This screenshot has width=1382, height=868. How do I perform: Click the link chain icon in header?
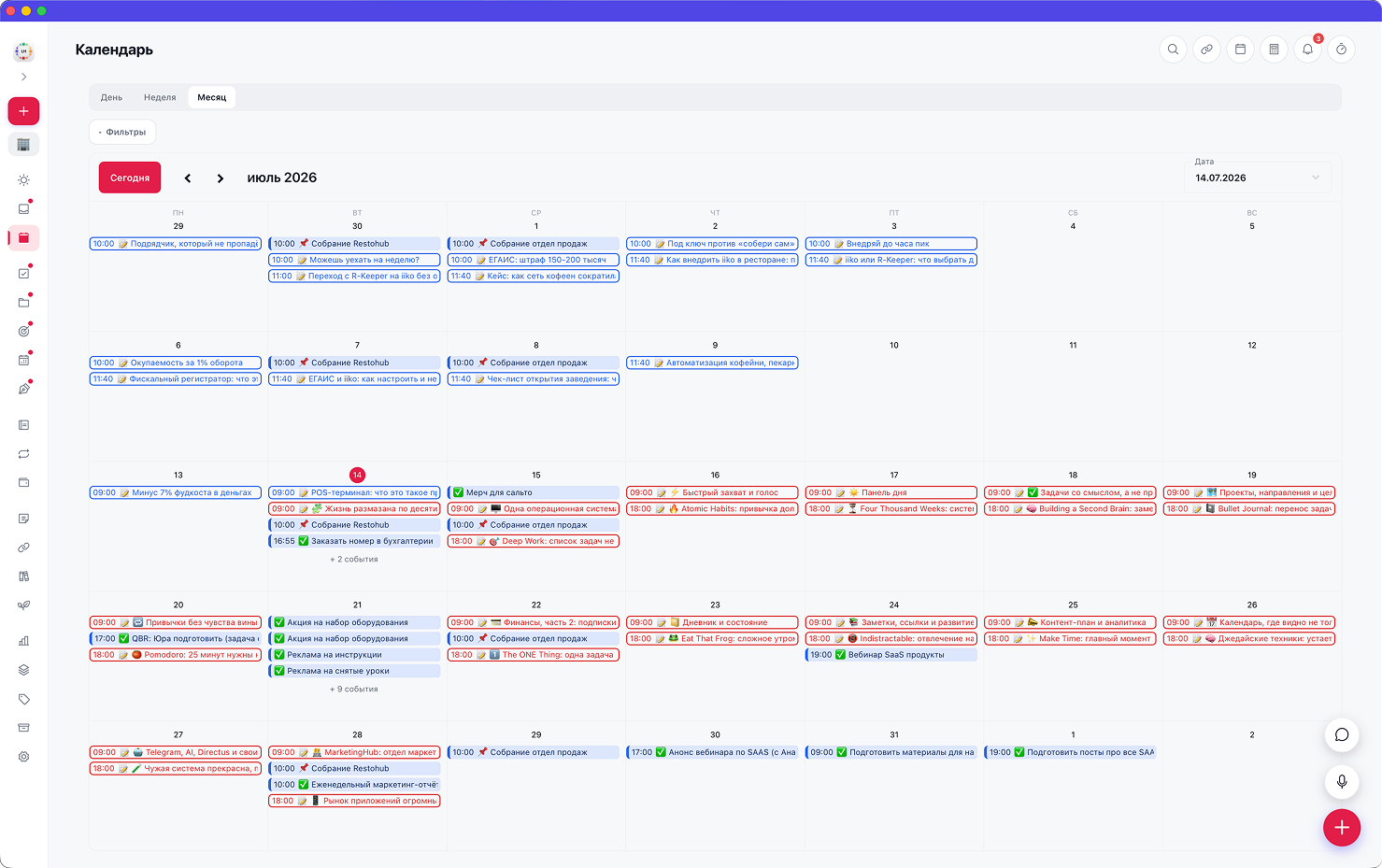pyautogui.click(x=1206, y=50)
